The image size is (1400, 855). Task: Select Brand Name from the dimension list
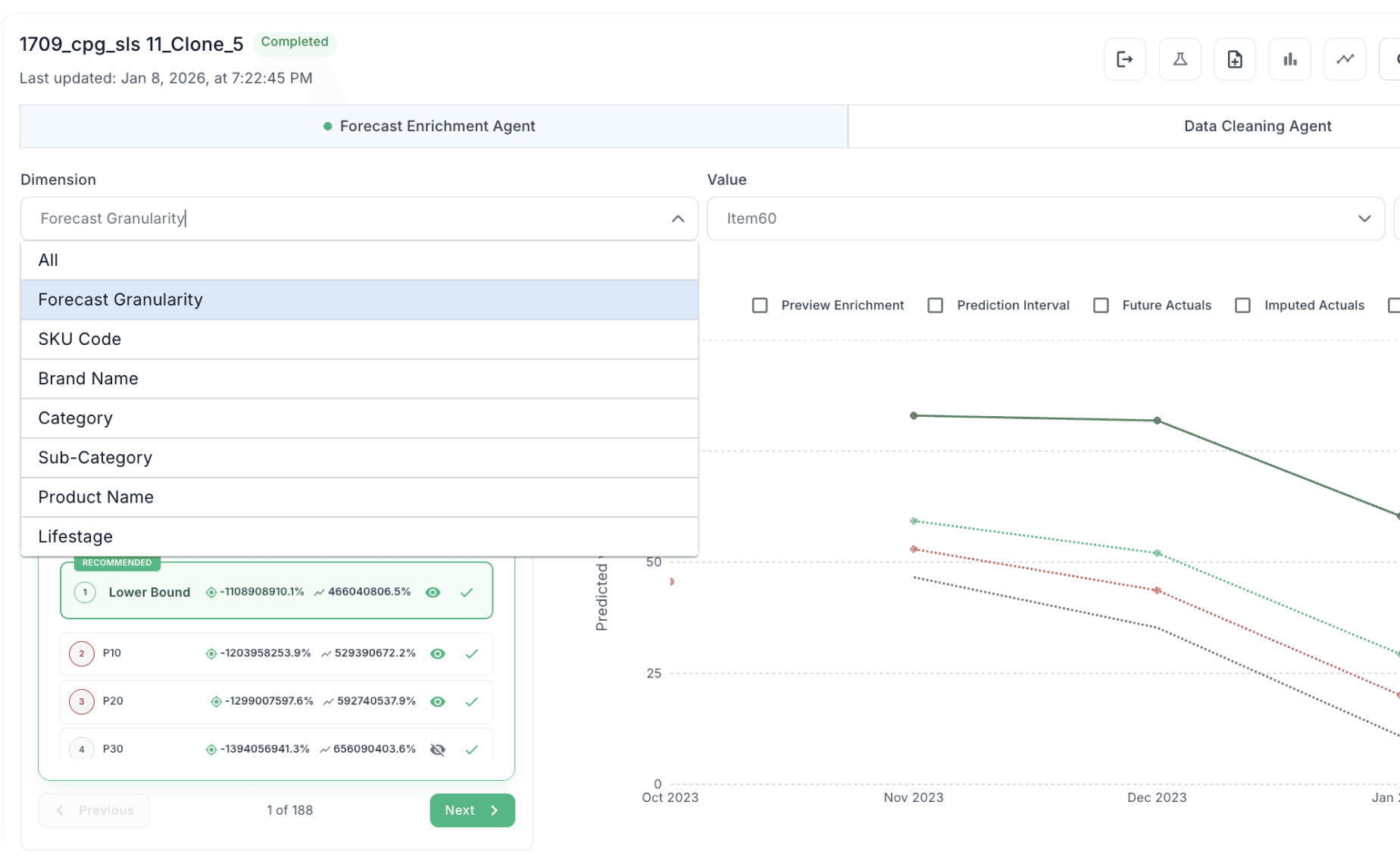(88, 378)
